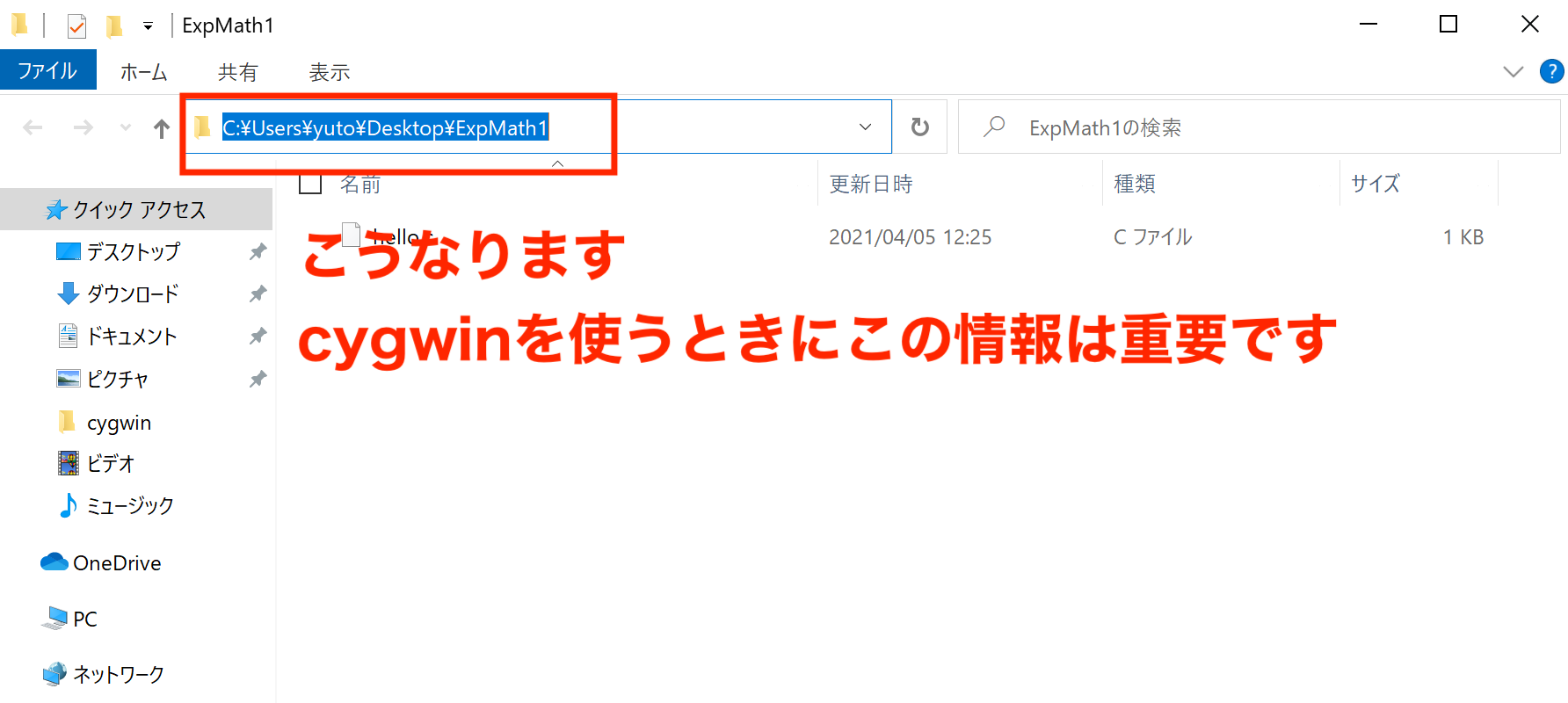Screen dimensions: 1568x703
Task: Open the blue Help question mark
Action: click(x=1551, y=71)
